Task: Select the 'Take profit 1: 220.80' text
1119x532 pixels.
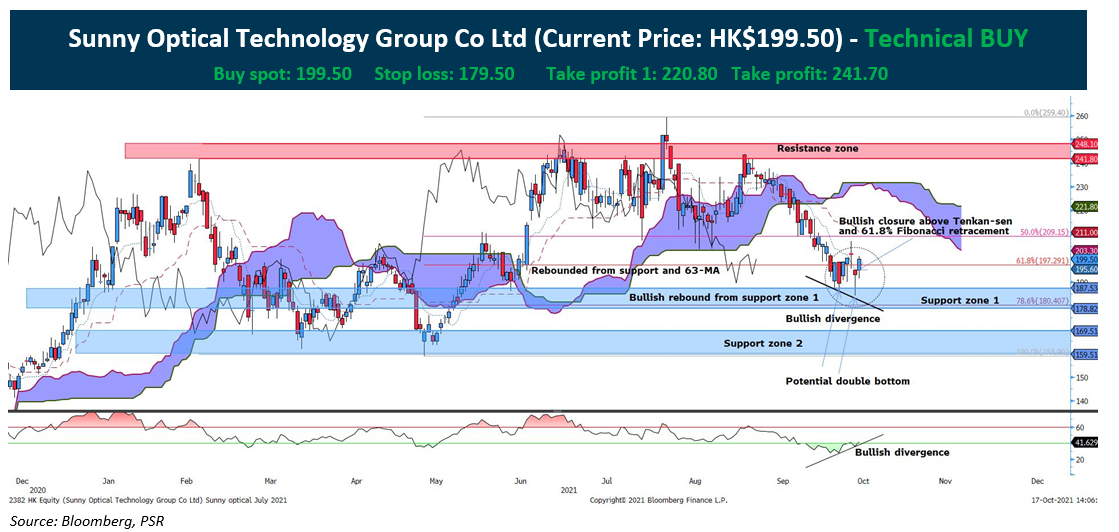Action: click(632, 73)
